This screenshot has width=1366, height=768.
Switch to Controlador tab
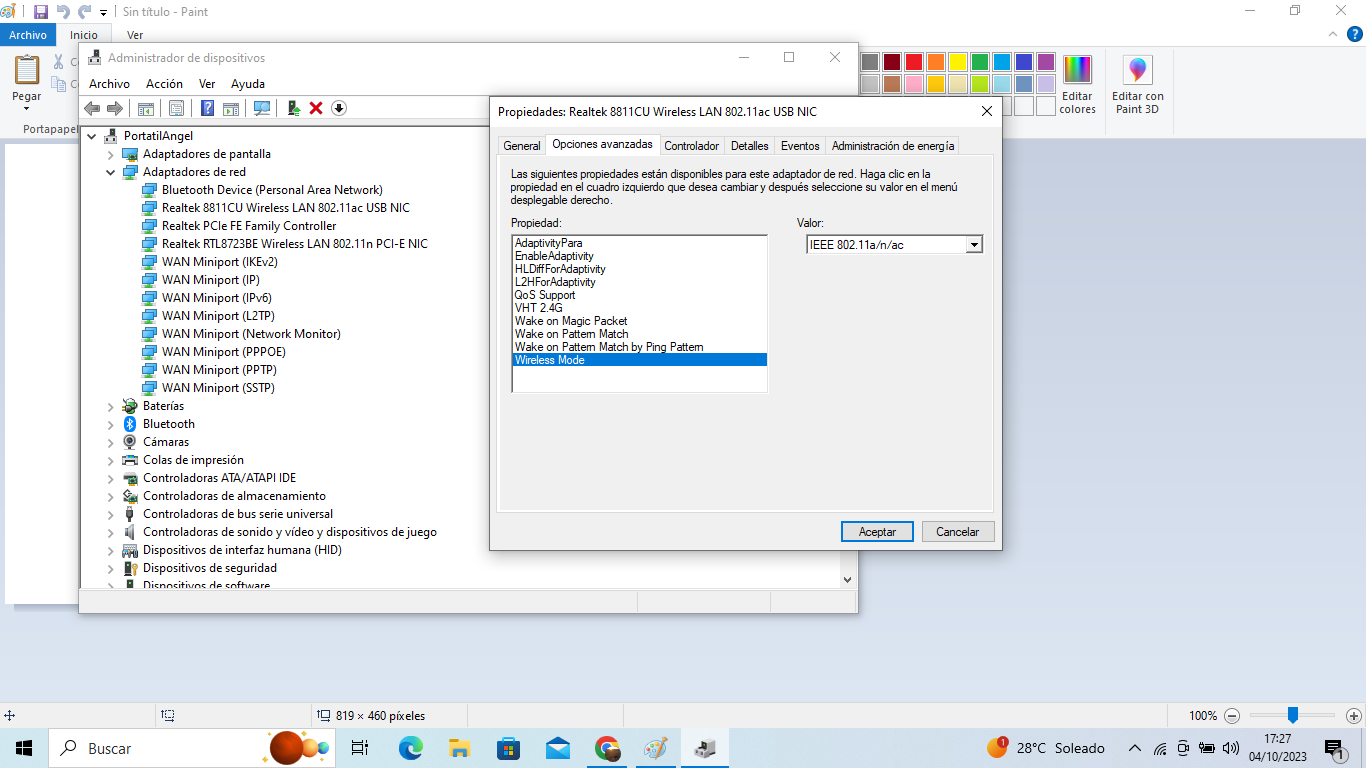click(691, 146)
